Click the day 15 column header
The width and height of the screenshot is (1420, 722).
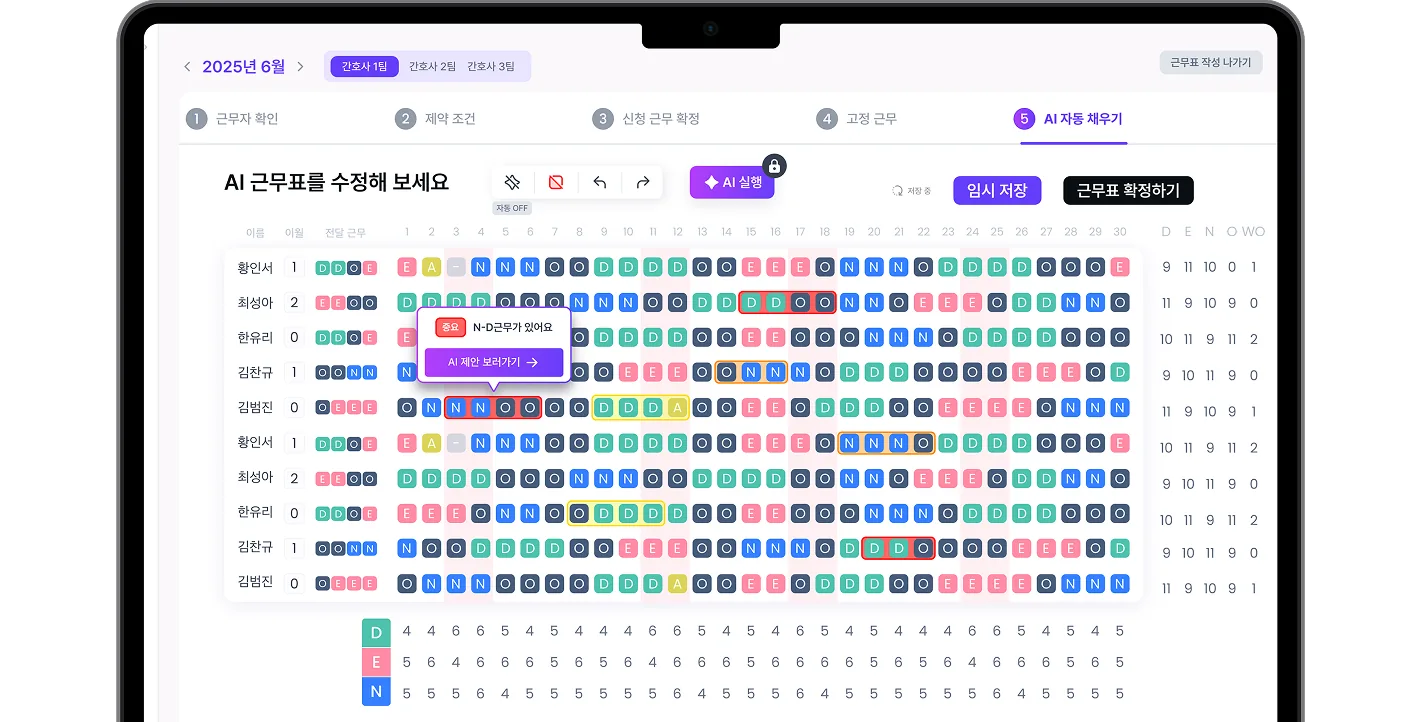pyautogui.click(x=751, y=232)
